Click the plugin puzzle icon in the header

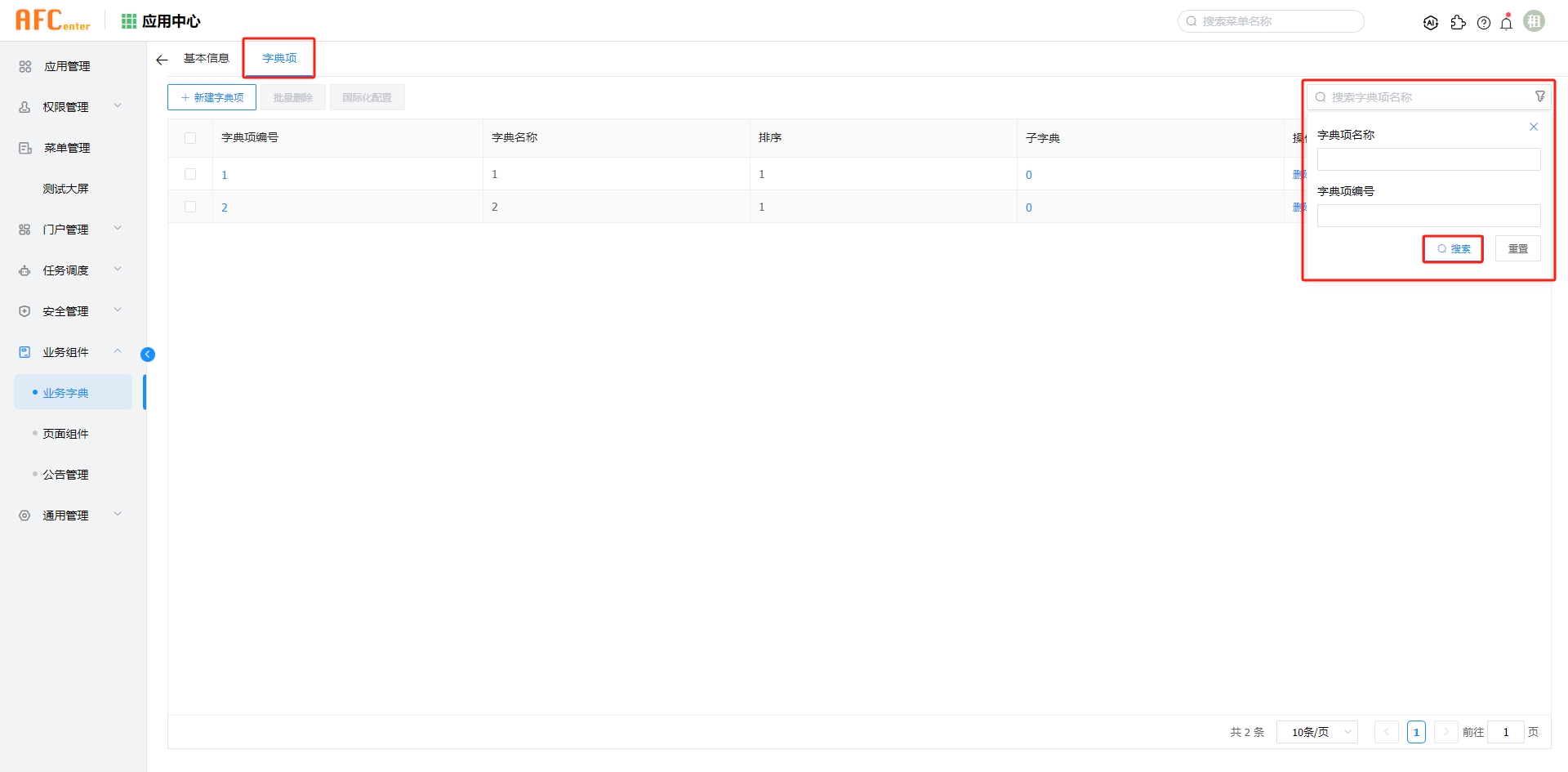pyautogui.click(x=1459, y=22)
